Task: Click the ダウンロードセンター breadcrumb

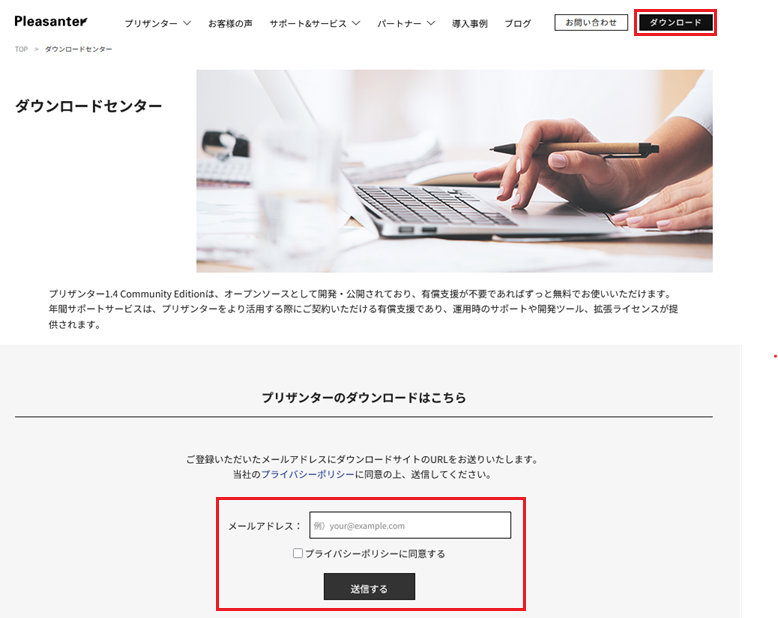Action: 78,49
